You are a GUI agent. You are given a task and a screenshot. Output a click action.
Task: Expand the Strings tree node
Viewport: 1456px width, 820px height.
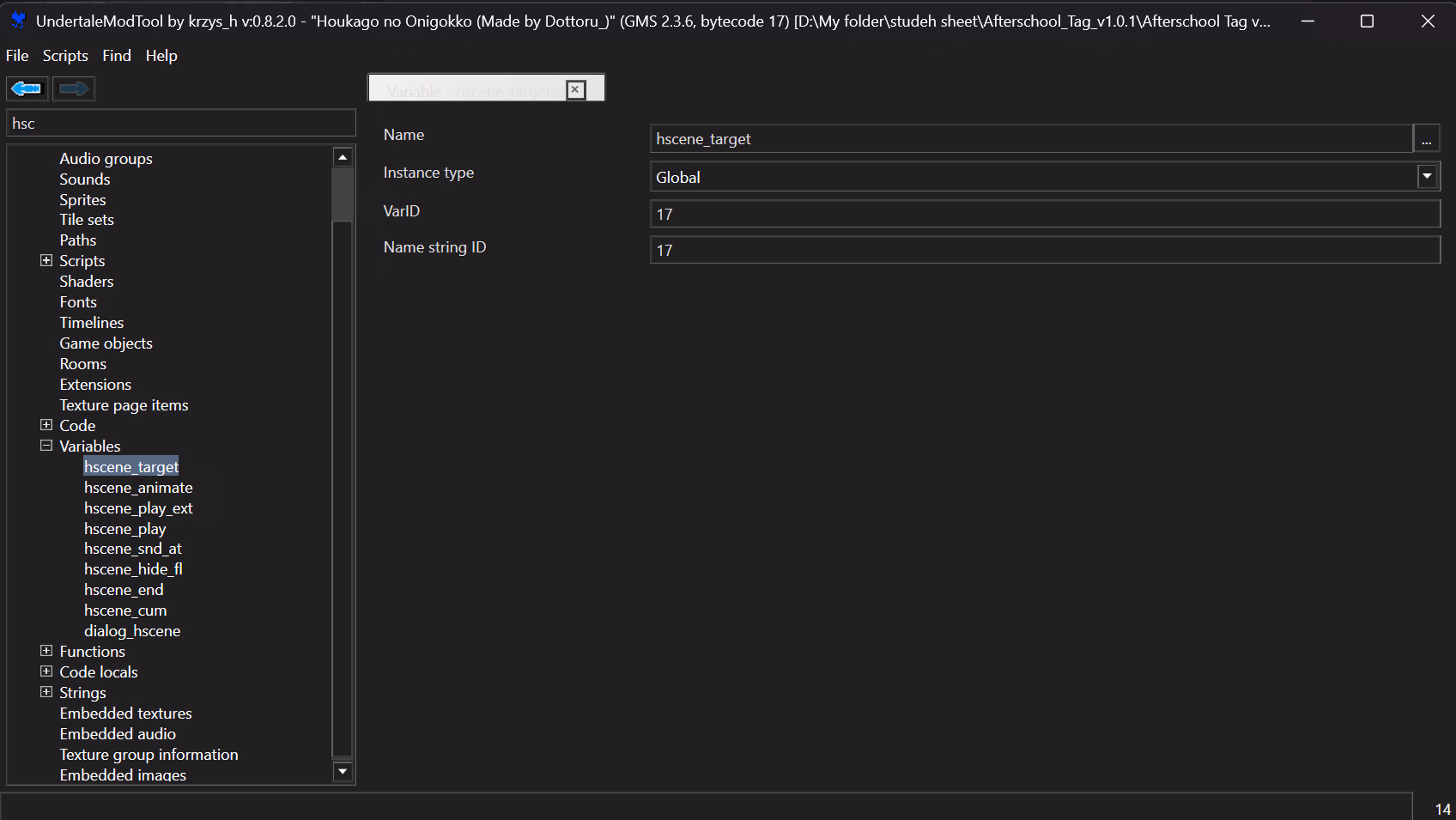click(46, 692)
